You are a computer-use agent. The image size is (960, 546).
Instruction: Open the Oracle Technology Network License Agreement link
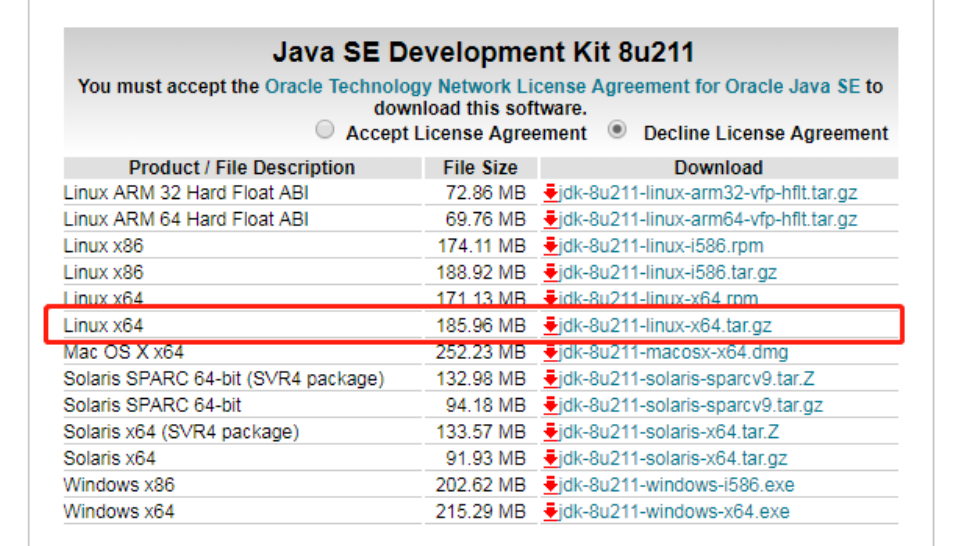(562, 86)
